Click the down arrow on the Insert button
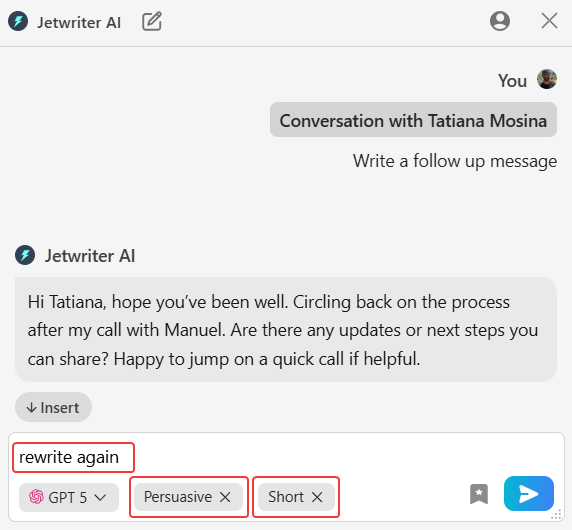The image size is (572, 530). 32,407
